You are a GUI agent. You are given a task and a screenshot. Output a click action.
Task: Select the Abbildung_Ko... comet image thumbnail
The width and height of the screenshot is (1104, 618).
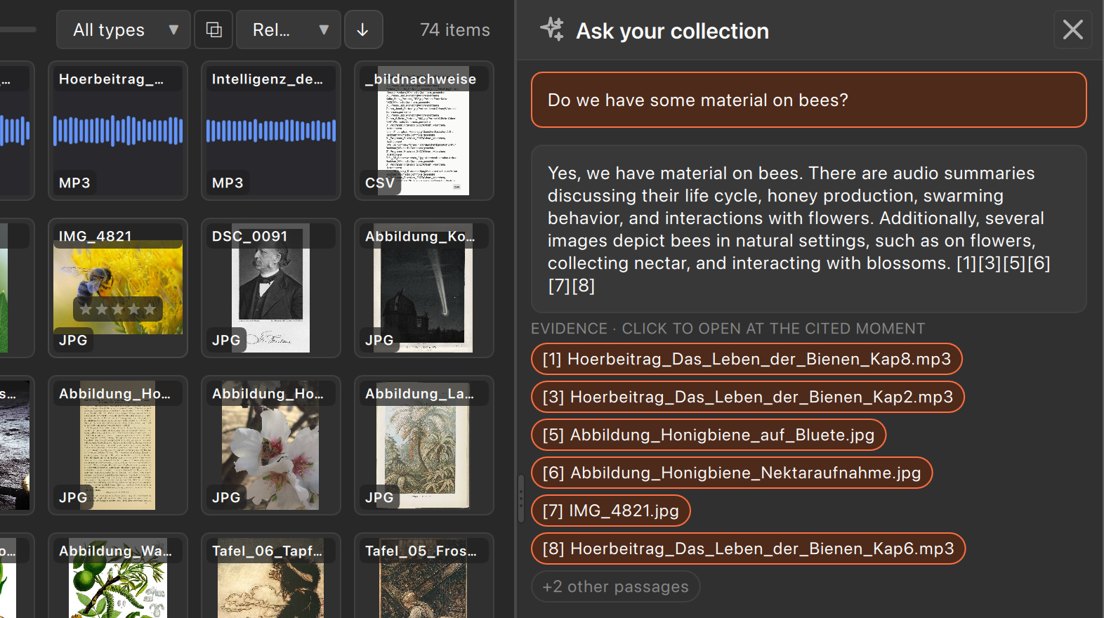coord(424,288)
